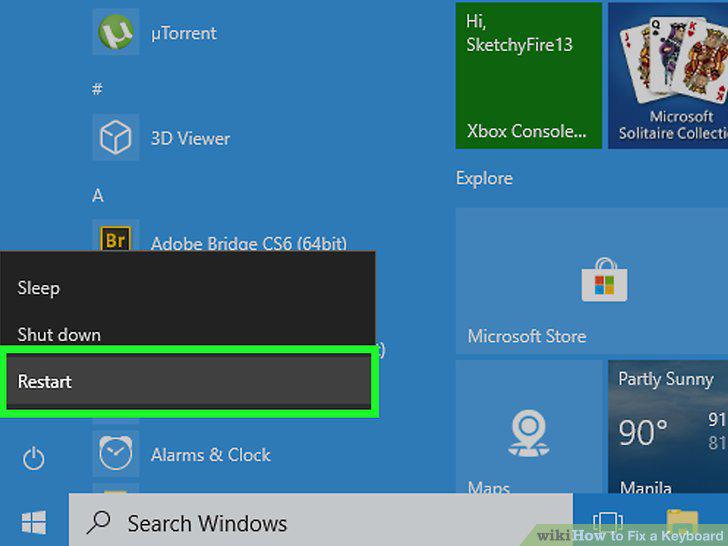This screenshot has height=546, width=728.
Task: Open 3D Viewer app icon
Action: point(116,137)
